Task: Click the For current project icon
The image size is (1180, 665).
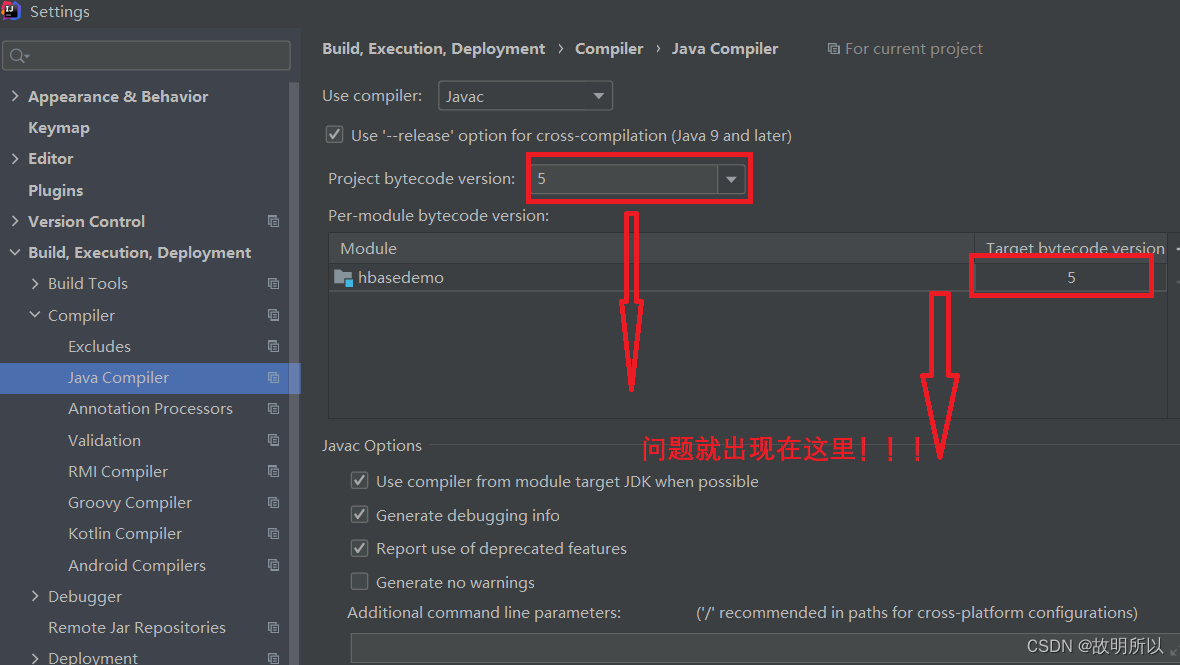Action: tap(833, 49)
